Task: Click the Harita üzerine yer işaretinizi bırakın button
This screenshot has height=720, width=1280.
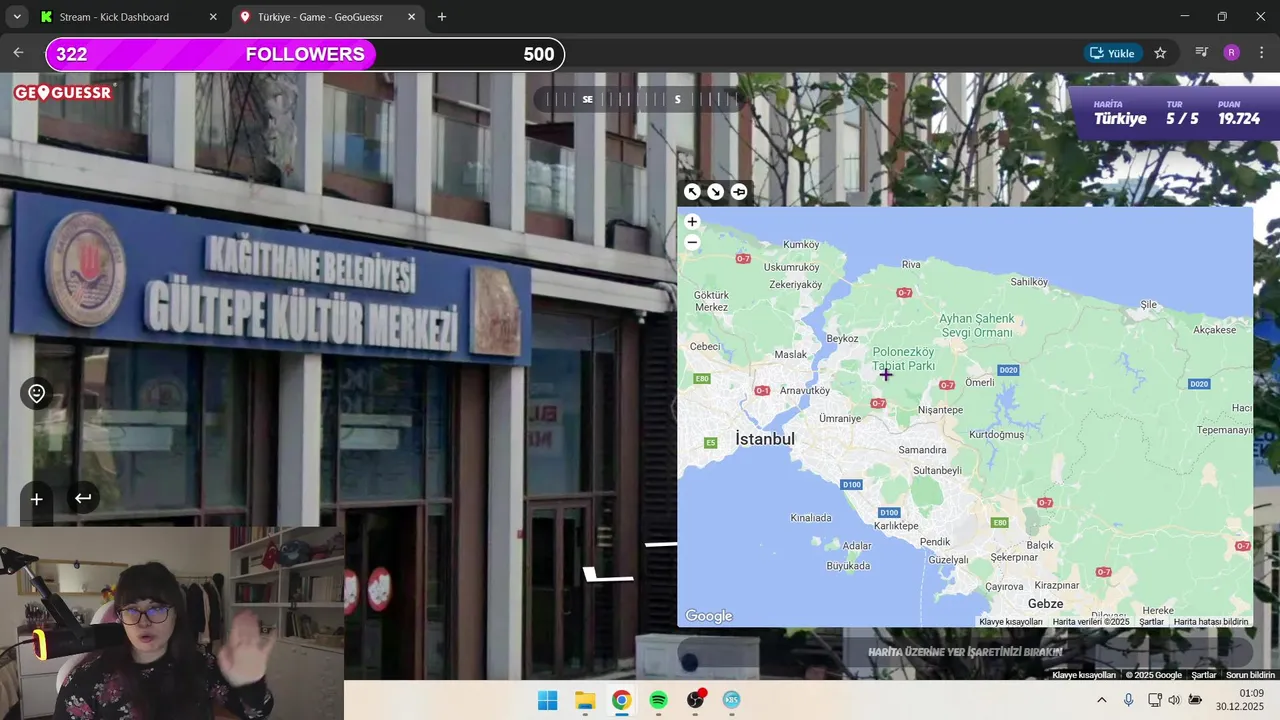Action: pos(965,652)
